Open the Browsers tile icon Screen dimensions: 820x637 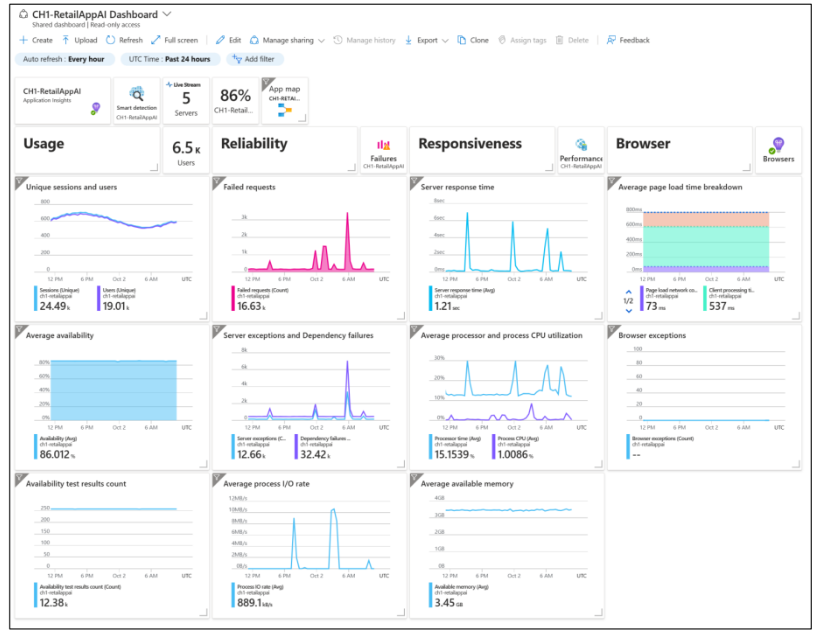[778, 145]
